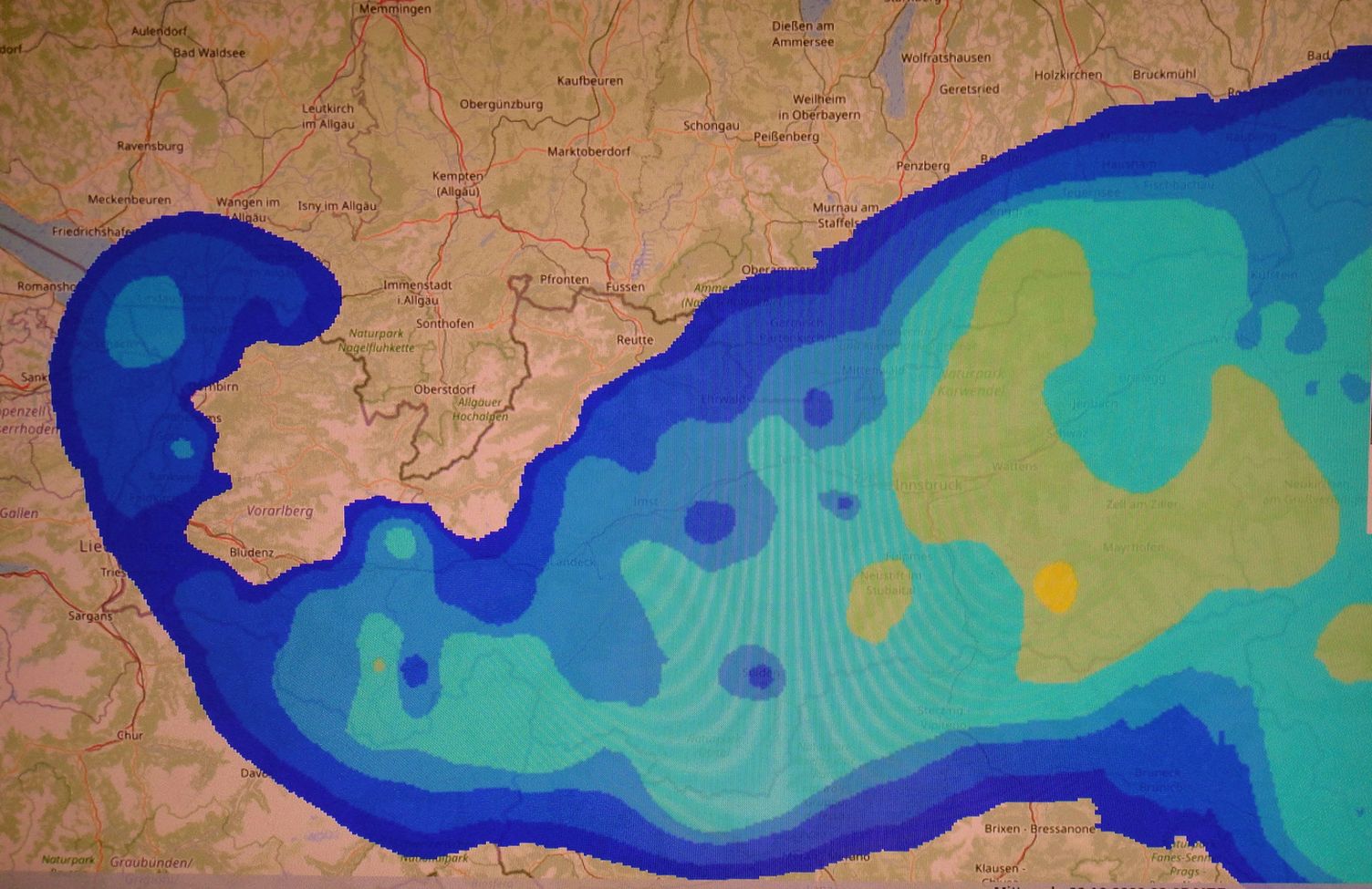
Task: Click the Marktoberdorf town label
Action: (588, 151)
